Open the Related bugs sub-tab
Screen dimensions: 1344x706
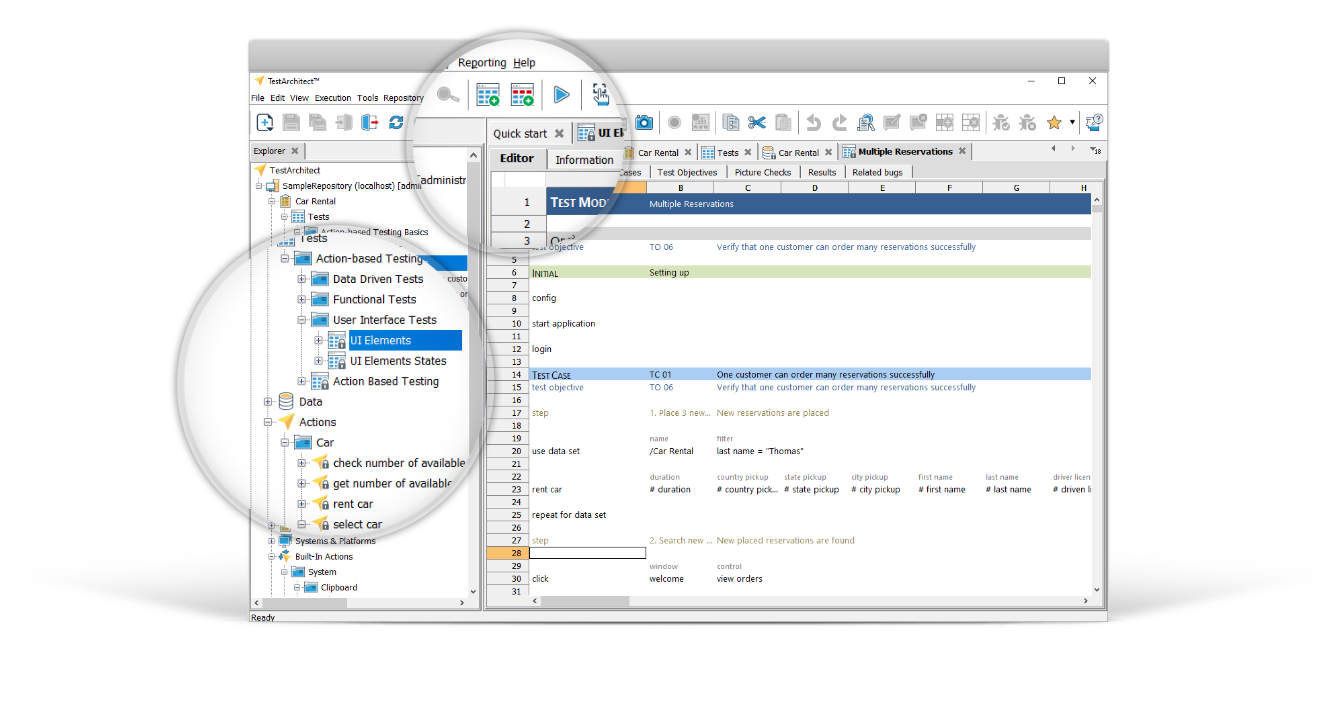tap(877, 172)
